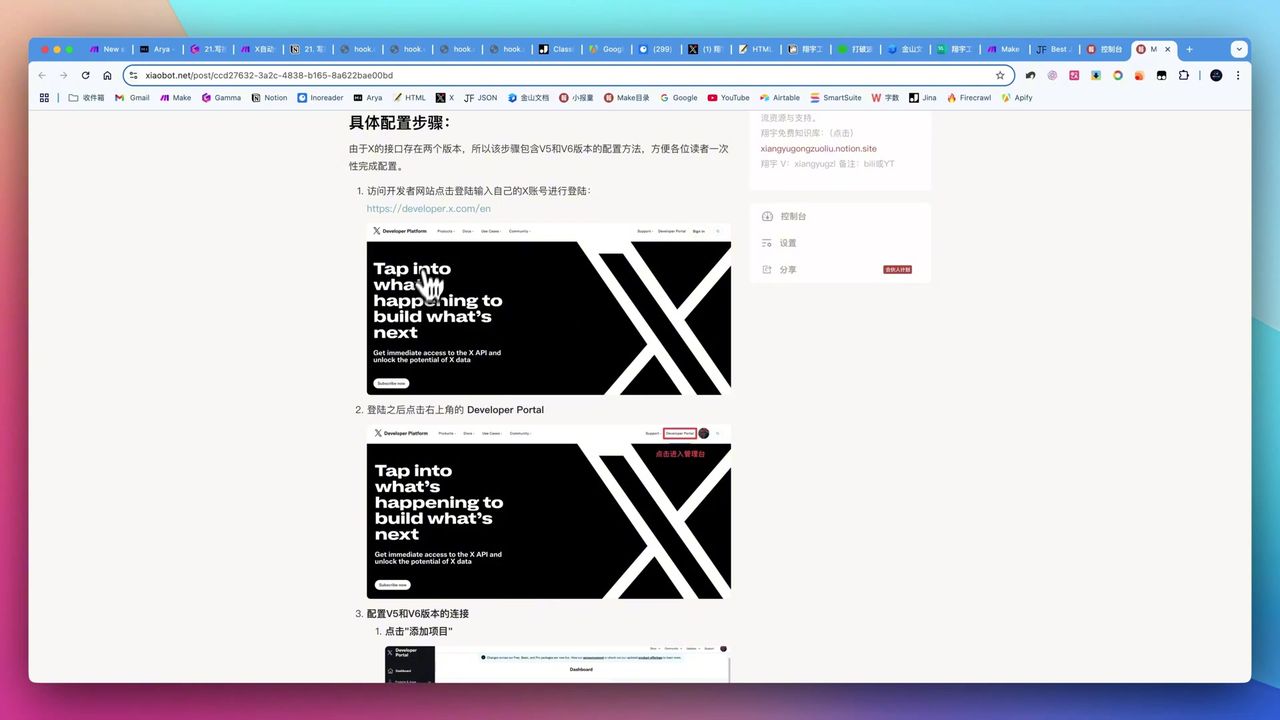The height and width of the screenshot is (720, 1280).
Task: Open the YouTube bookmark
Action: (x=728, y=97)
